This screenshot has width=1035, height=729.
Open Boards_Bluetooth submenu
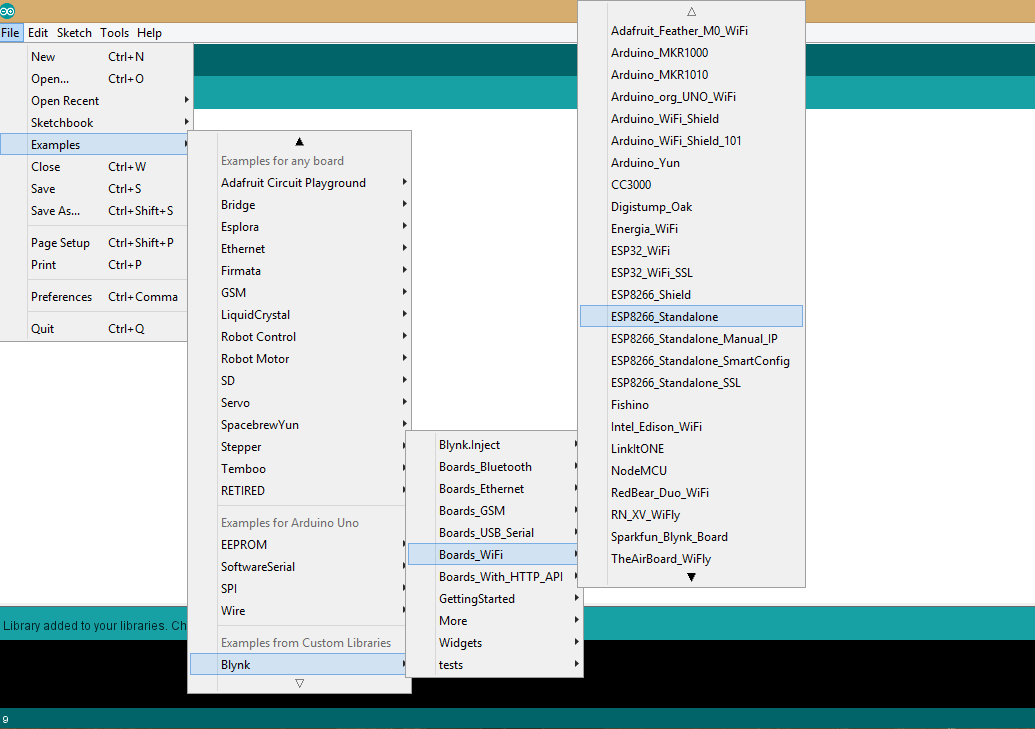coord(494,466)
